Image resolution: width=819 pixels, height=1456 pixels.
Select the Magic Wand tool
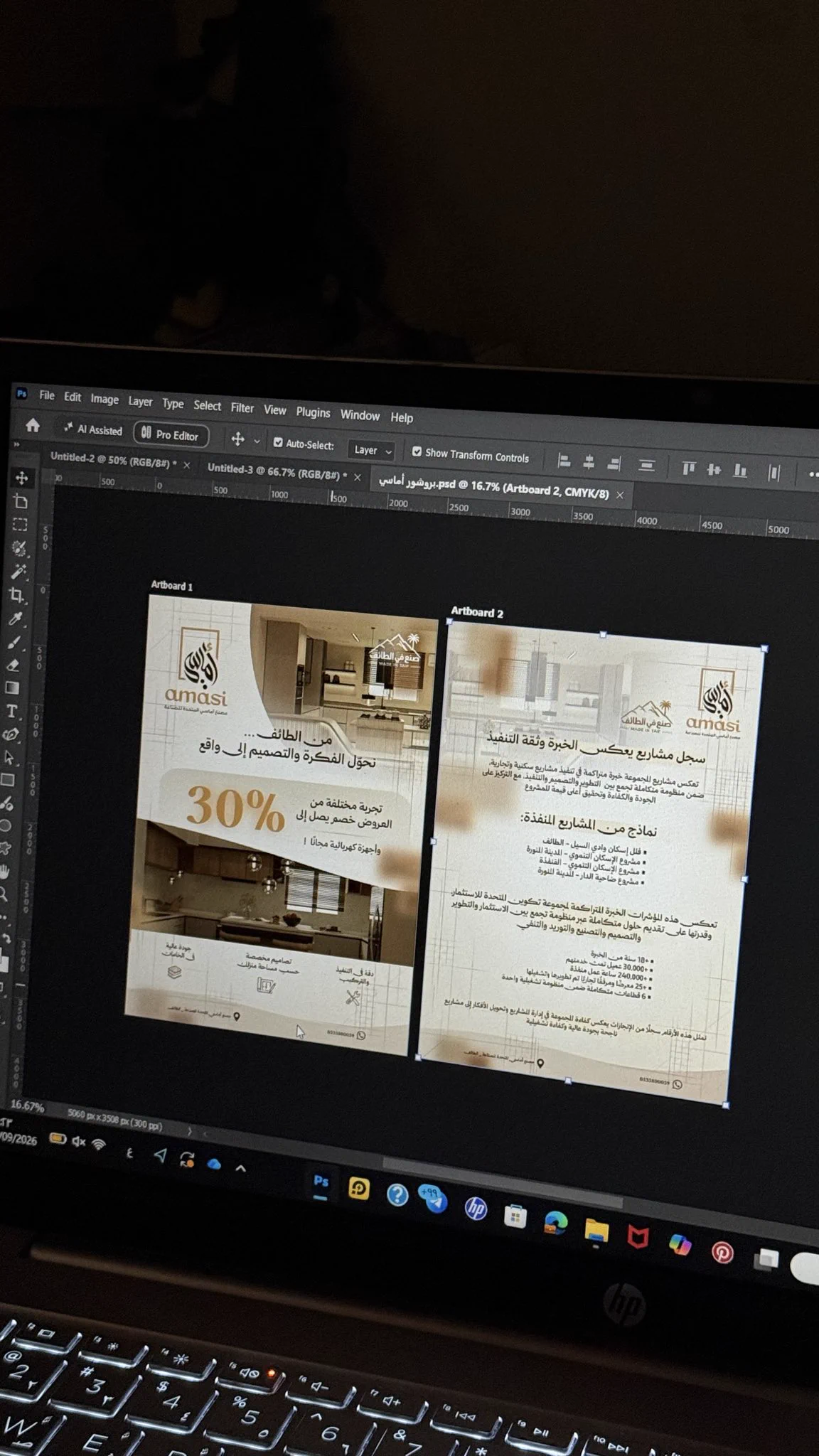click(x=18, y=572)
